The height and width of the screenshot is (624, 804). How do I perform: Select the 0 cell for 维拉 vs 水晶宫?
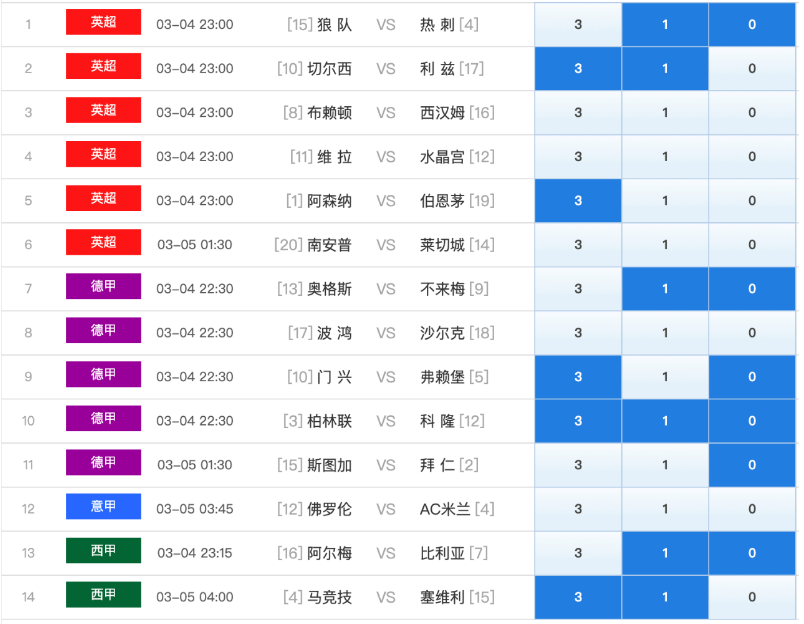click(x=752, y=156)
